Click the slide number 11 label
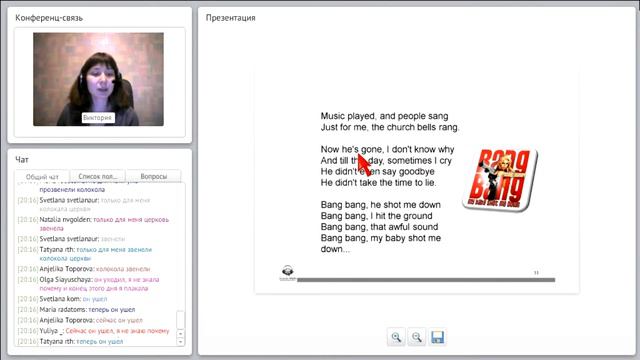This screenshot has width=640, height=360. click(x=536, y=272)
